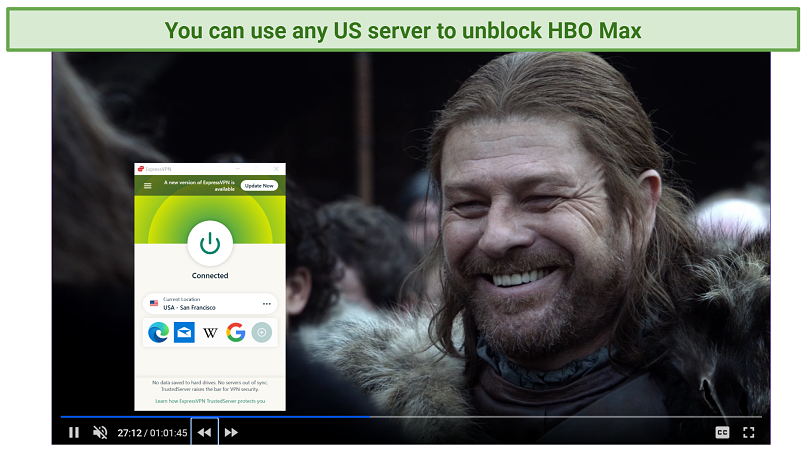Toggle ExpressVPN power connect button

(x=210, y=243)
